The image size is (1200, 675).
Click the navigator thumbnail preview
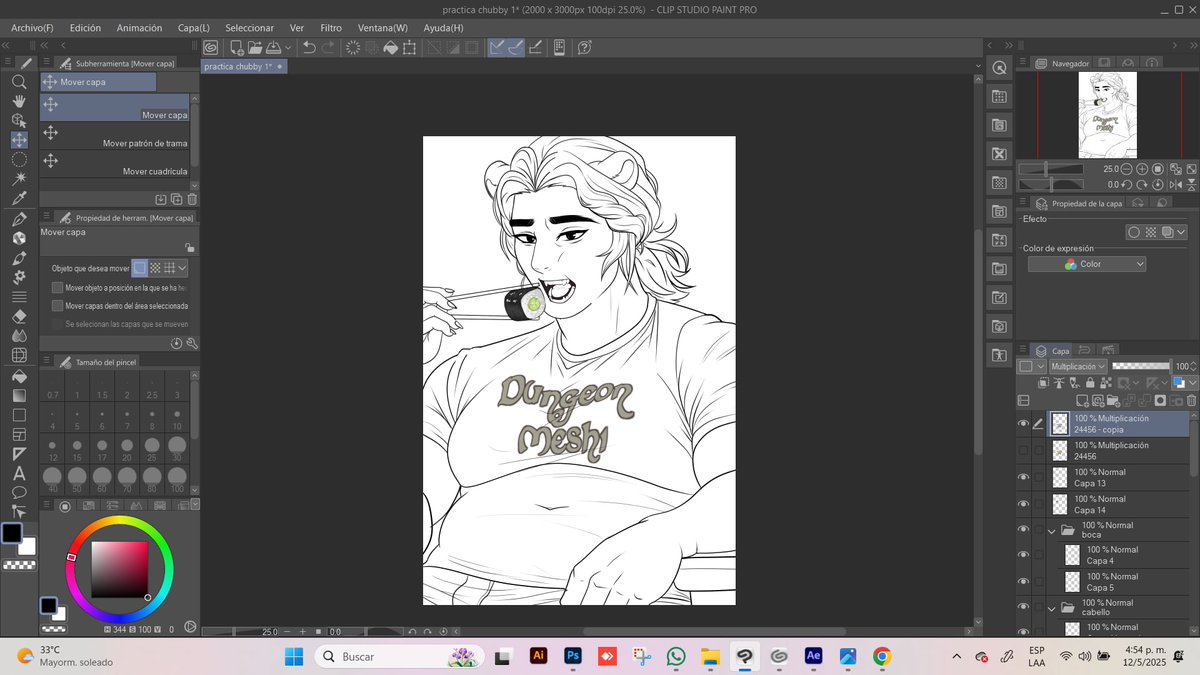tap(1110, 114)
